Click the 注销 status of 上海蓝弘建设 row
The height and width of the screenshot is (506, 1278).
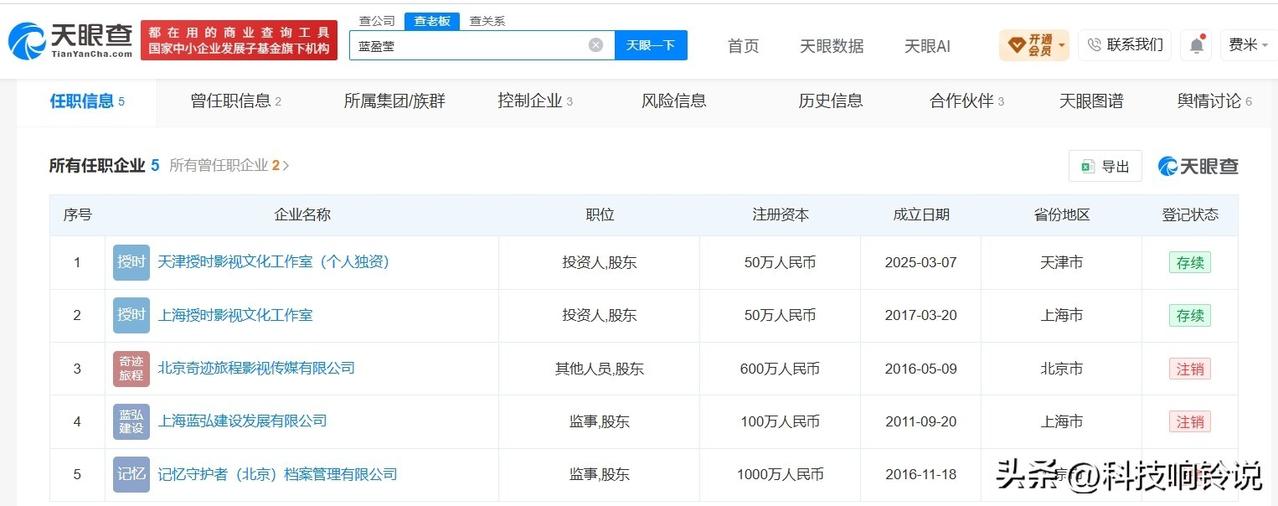point(1190,422)
